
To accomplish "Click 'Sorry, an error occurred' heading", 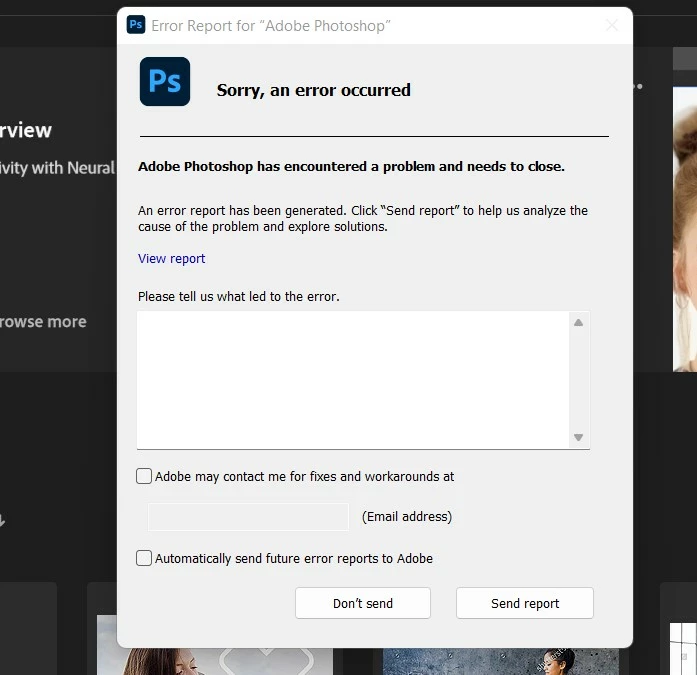I will [x=314, y=90].
